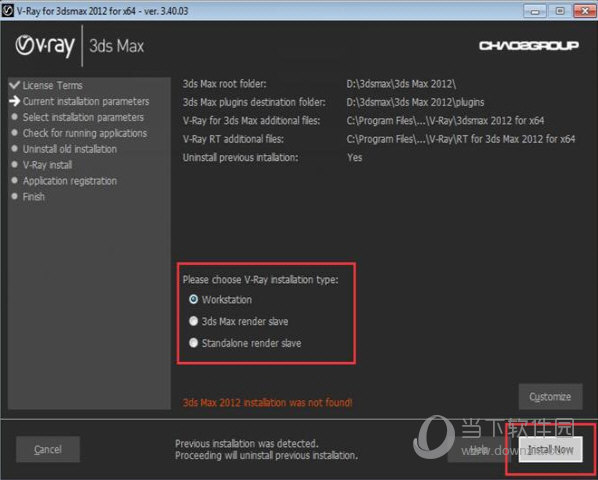Click the Install Now button
The height and width of the screenshot is (480, 598).
[x=550, y=449]
